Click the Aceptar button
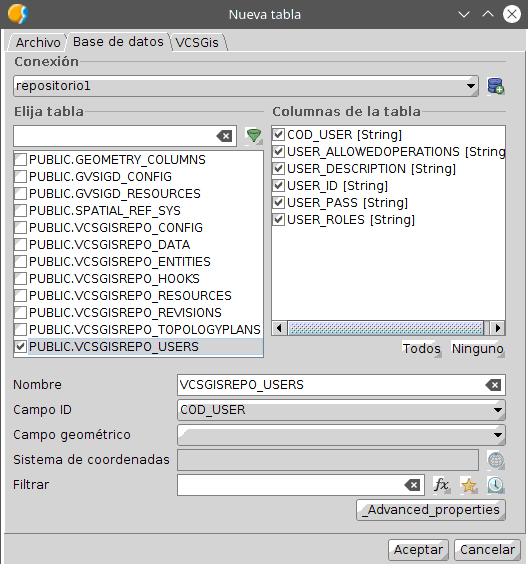 pos(418,550)
